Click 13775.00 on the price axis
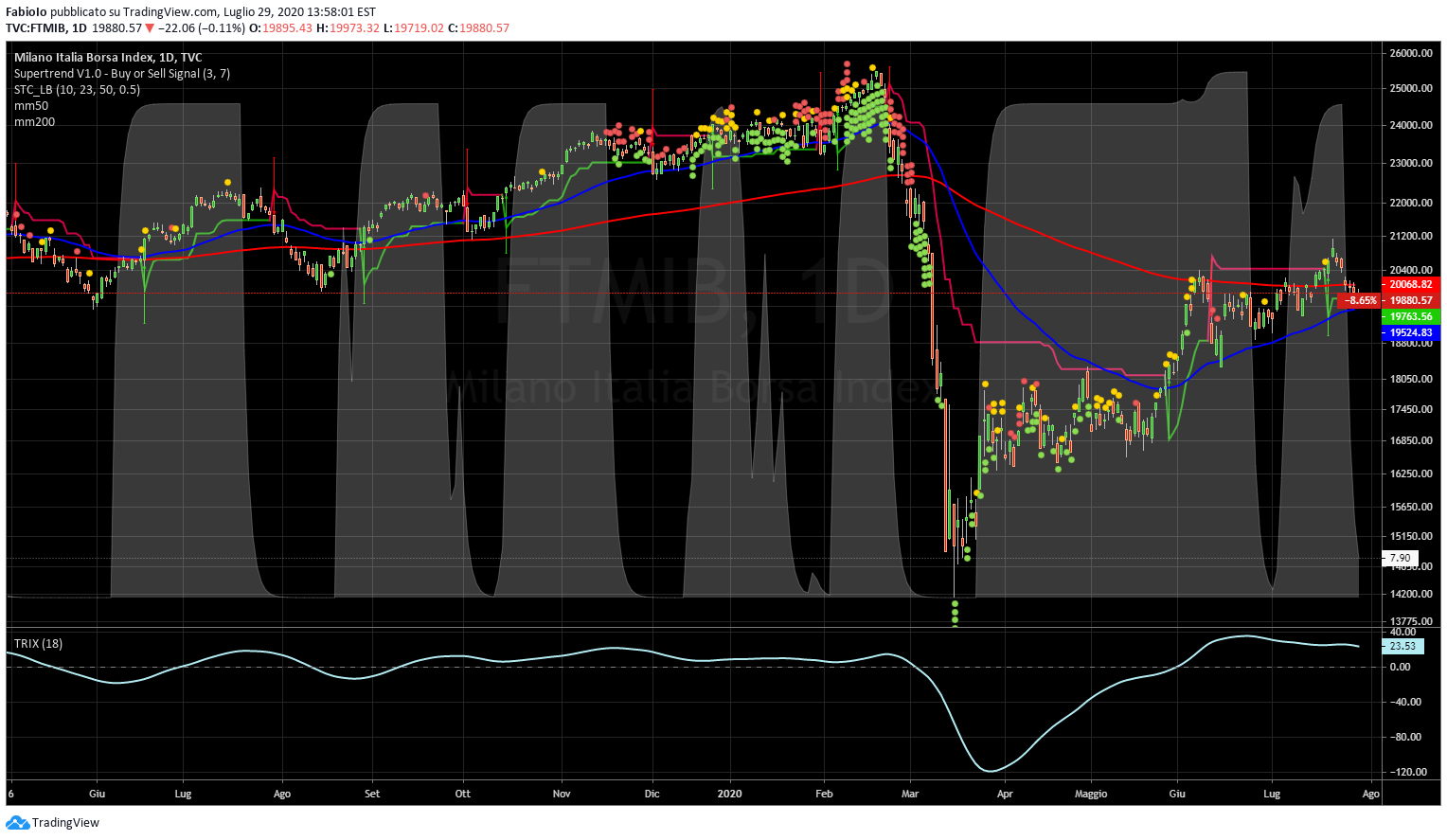The height and width of the screenshot is (840, 1447). click(1411, 620)
